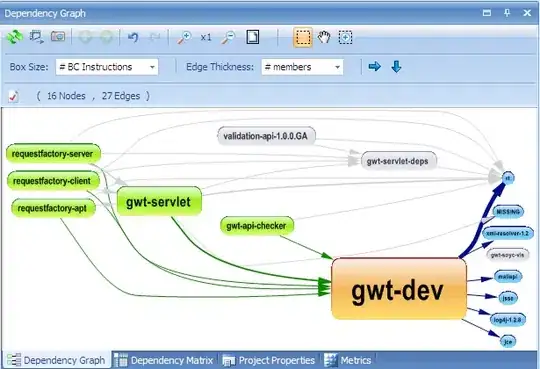This screenshot has width=540, height=369.
Task: Click the '16 Nodes' count text
Action: (66, 96)
